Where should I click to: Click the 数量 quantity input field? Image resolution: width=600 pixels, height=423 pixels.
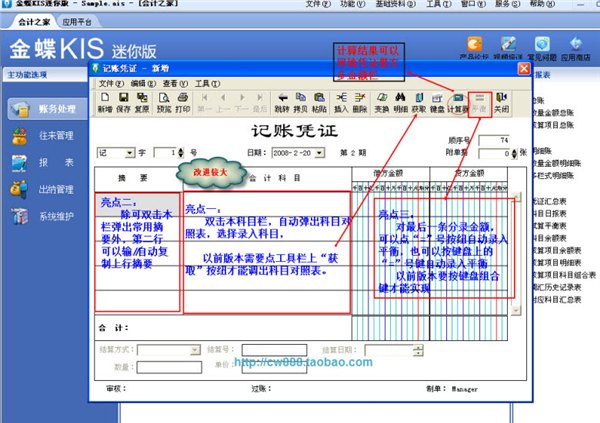[x=169, y=367]
